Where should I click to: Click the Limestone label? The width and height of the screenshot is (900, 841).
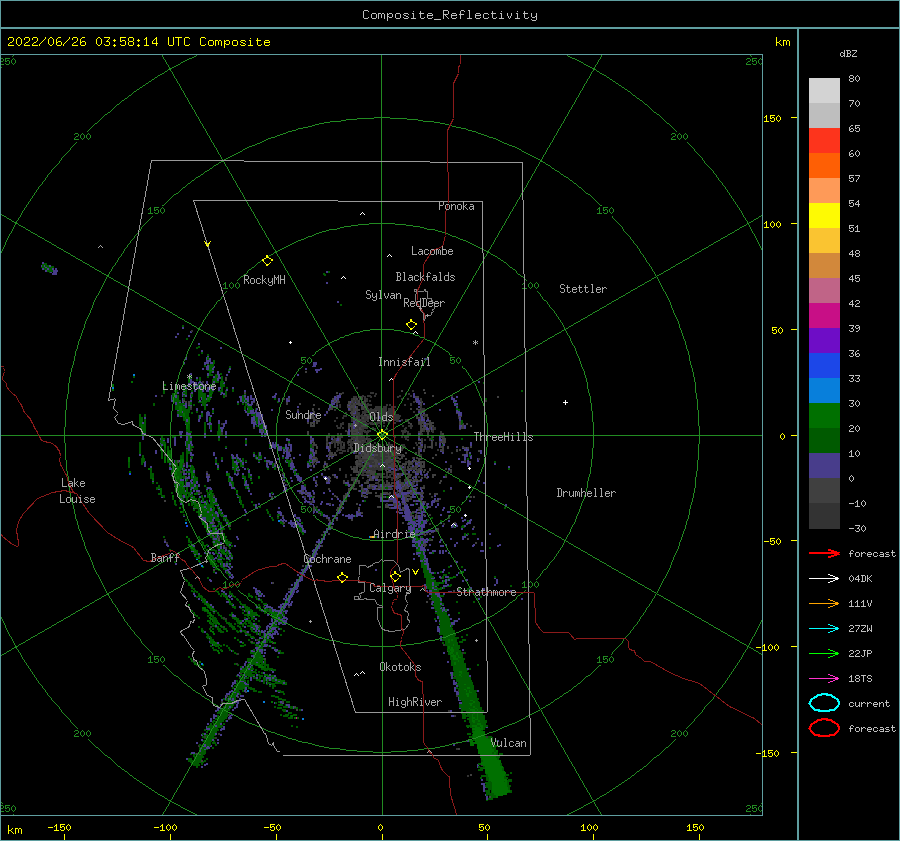(x=189, y=386)
